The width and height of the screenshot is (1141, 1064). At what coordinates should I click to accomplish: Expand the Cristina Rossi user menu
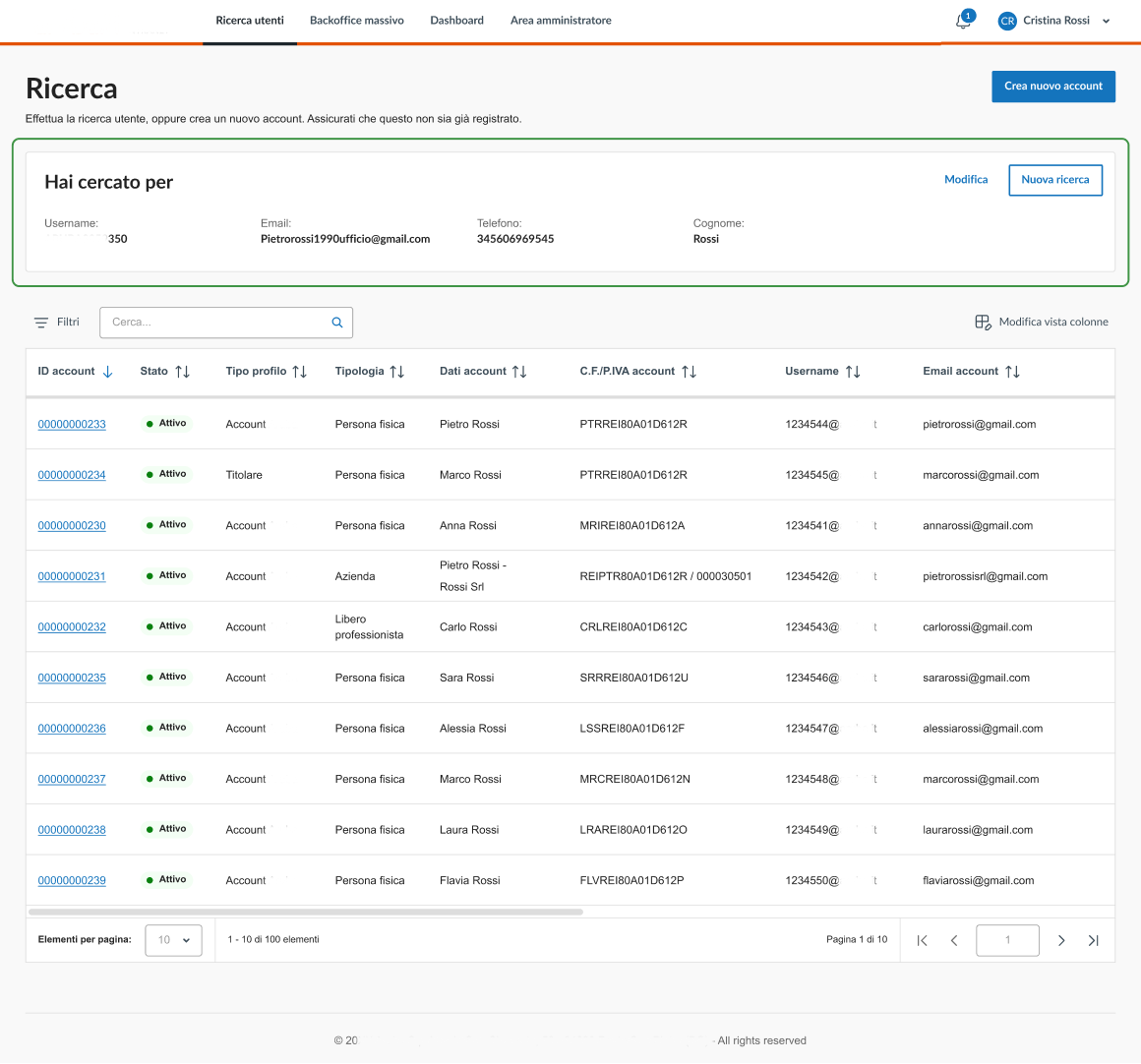pos(1106,21)
